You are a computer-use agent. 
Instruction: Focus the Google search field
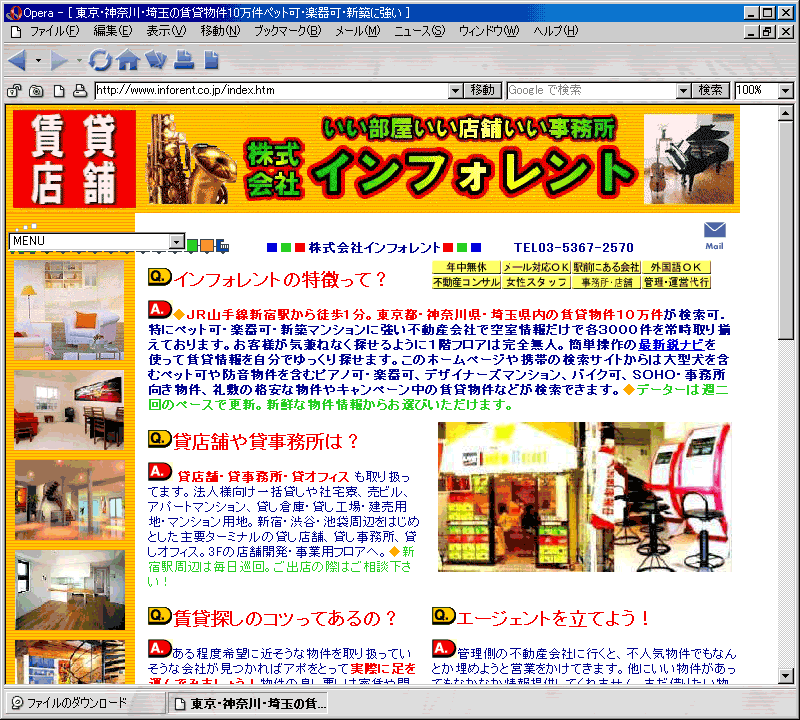coord(592,90)
